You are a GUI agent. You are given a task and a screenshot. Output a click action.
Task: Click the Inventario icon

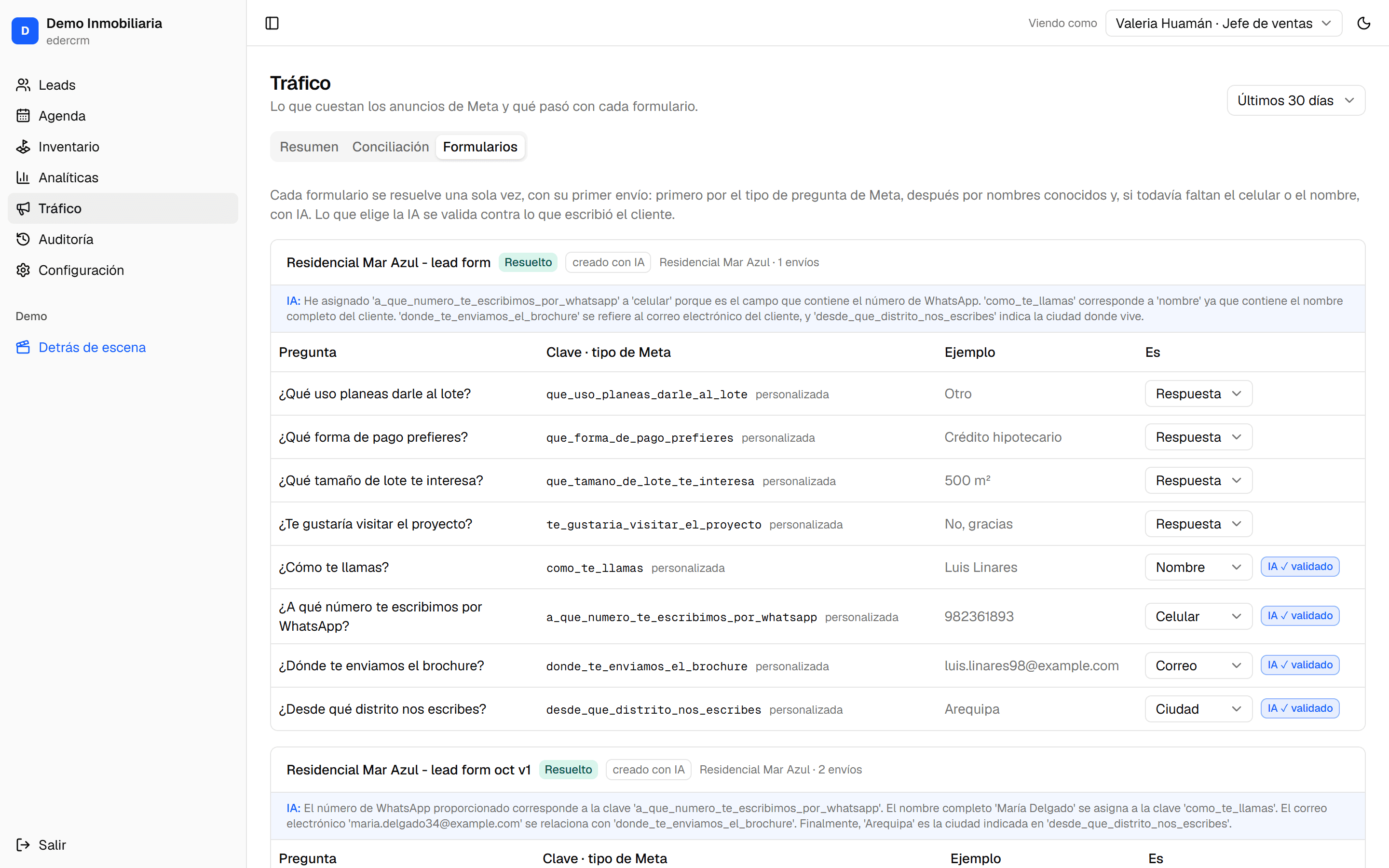[x=23, y=147]
